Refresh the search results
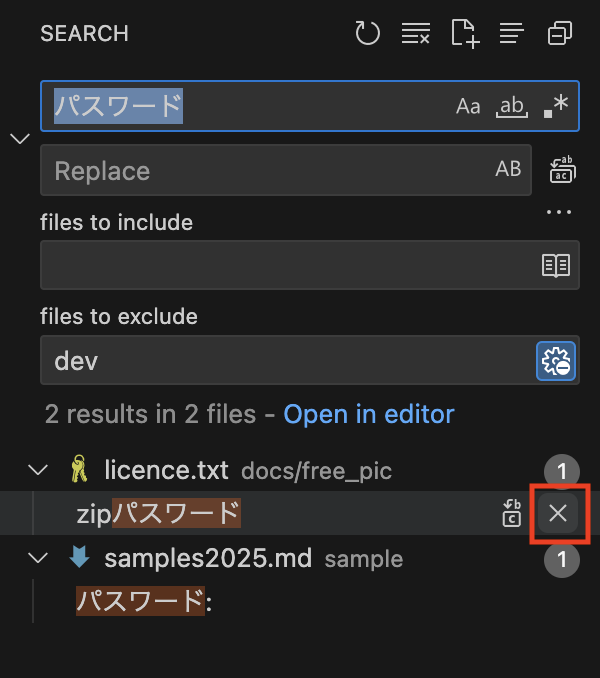Viewport: 600px width, 678px height. [367, 33]
